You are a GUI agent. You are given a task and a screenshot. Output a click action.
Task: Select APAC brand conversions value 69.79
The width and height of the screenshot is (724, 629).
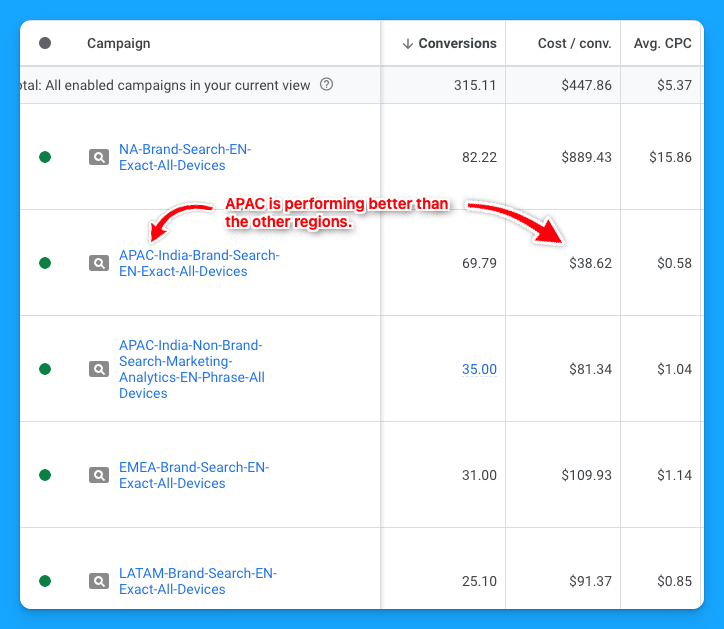(x=479, y=263)
